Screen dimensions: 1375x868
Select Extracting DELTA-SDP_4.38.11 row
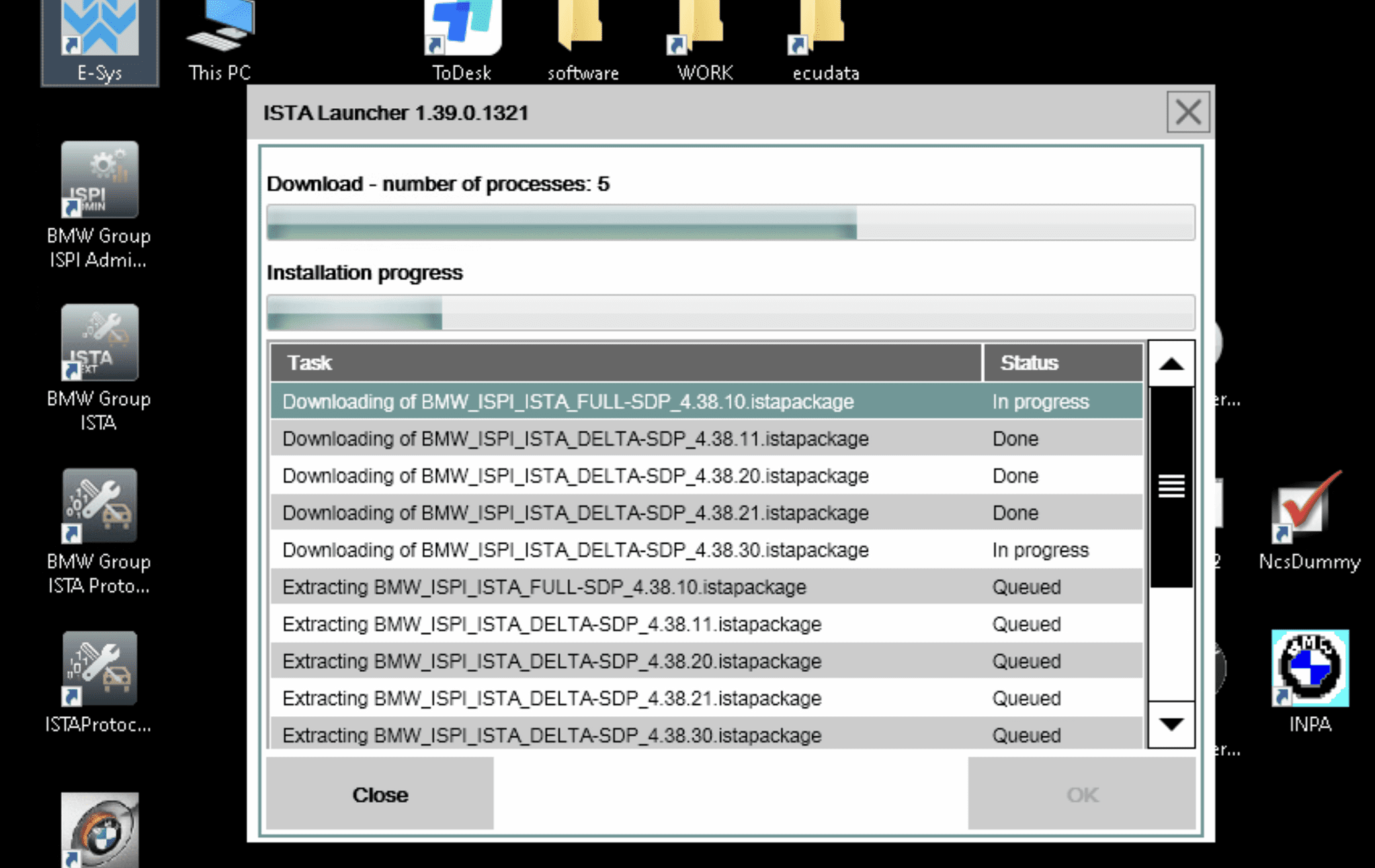tap(707, 624)
